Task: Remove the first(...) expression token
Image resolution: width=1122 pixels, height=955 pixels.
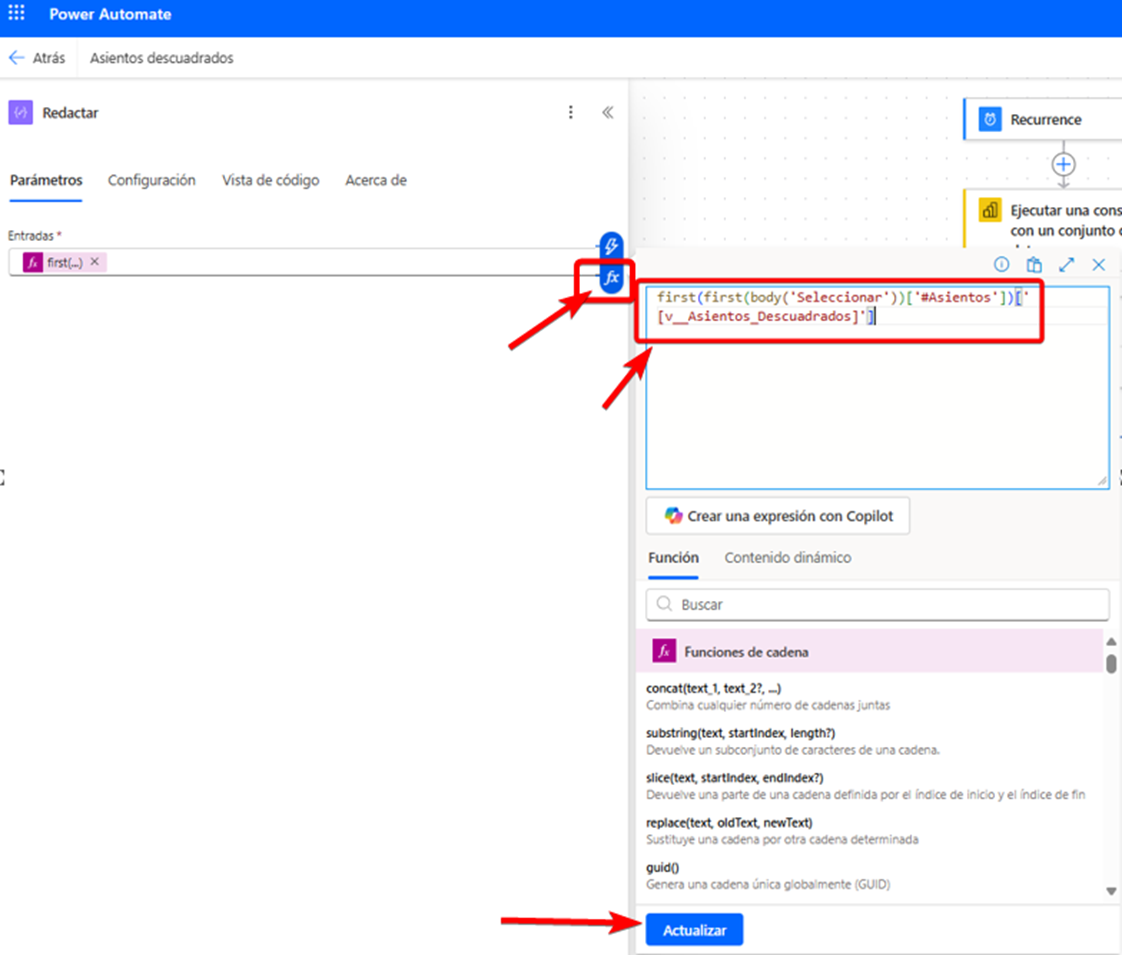Action: pyautogui.click(x=95, y=262)
